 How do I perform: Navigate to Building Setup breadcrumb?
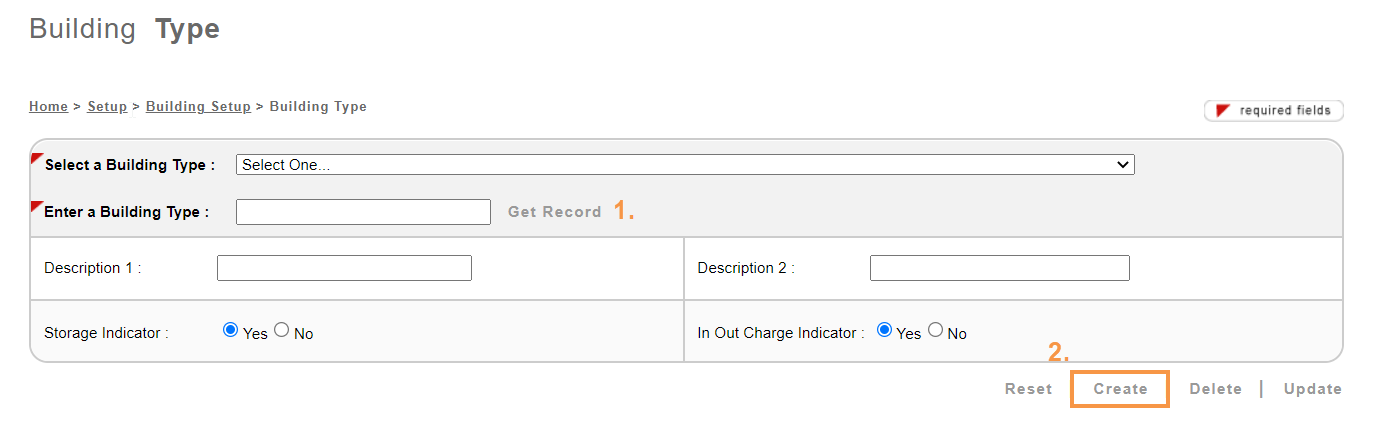(198, 107)
